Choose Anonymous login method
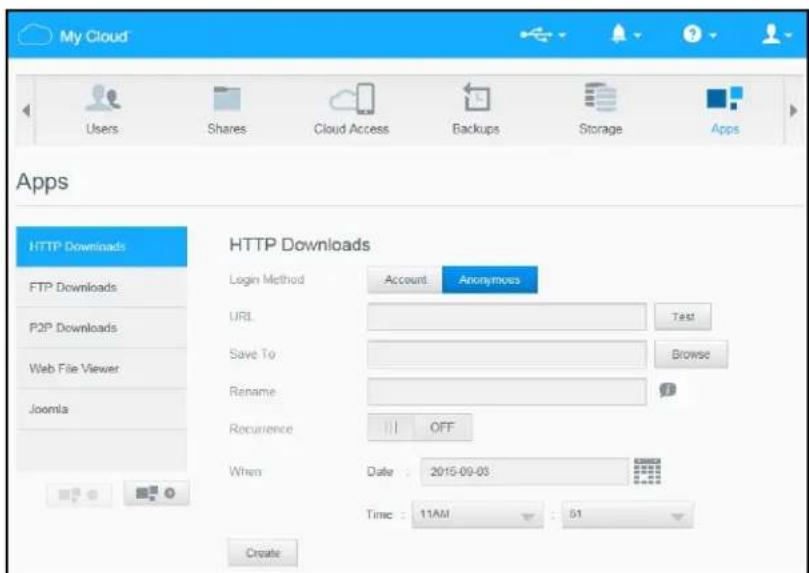This screenshot has width=809, height=573. click(490, 280)
